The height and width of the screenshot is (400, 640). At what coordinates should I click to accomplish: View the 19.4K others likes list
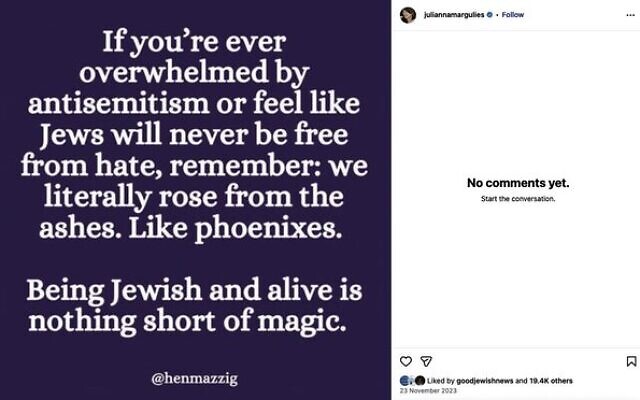coord(551,381)
